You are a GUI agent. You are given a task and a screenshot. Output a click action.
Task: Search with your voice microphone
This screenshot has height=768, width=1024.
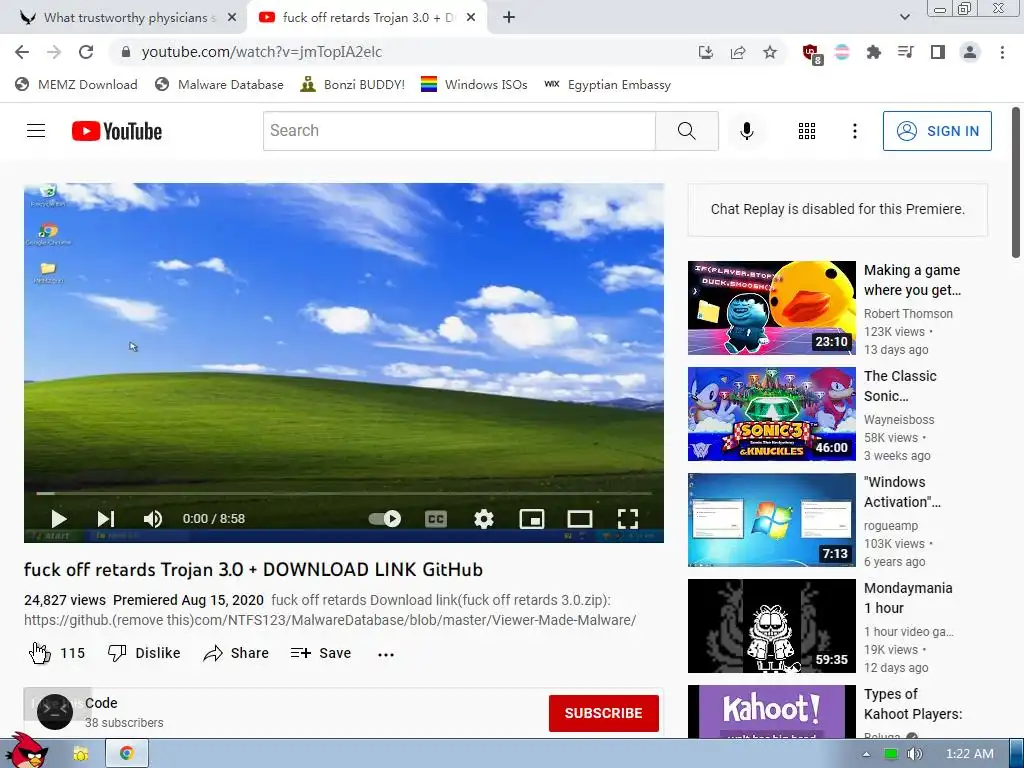(747, 131)
